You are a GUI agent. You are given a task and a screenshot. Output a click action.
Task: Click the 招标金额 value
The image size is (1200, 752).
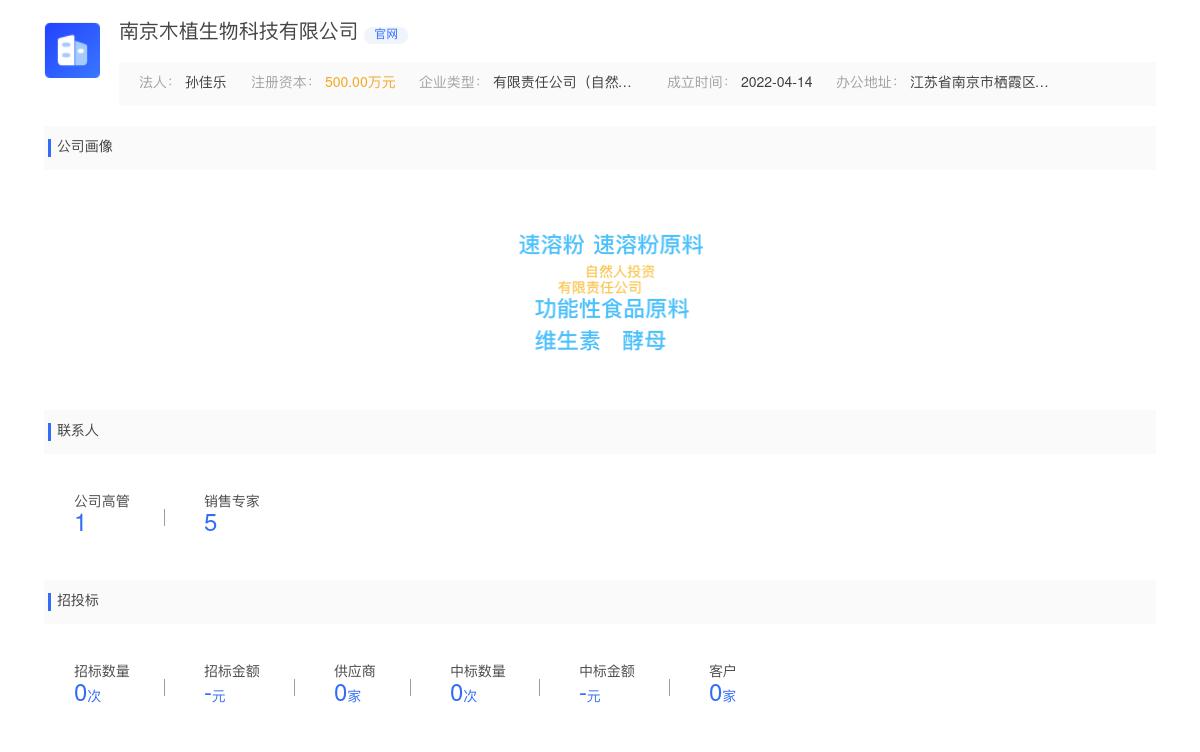[x=215, y=693]
